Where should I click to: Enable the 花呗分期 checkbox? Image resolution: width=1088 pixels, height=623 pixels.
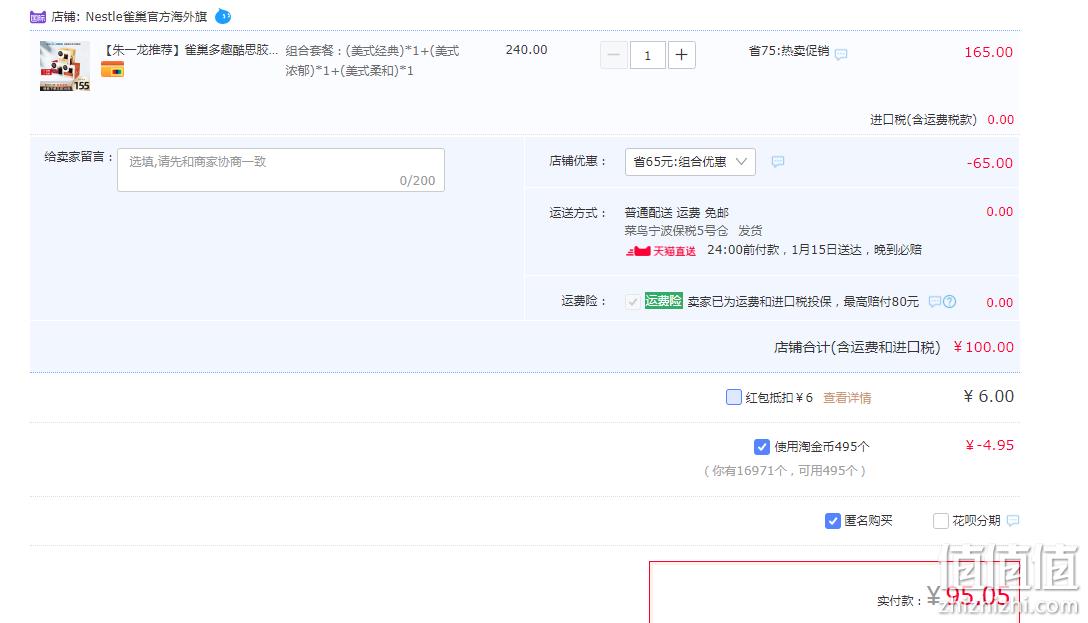pos(941,521)
